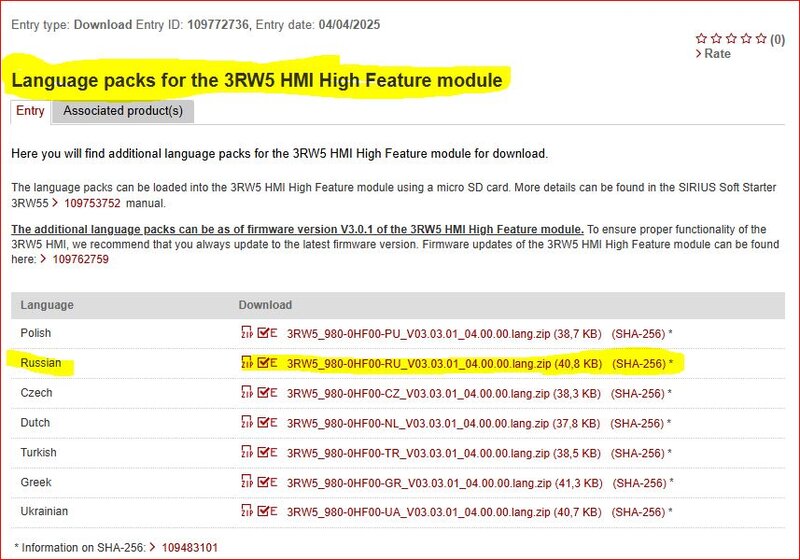This screenshot has width=800, height=560.
Task: Open the SHA-256 link for Turkish
Action: click(638, 453)
